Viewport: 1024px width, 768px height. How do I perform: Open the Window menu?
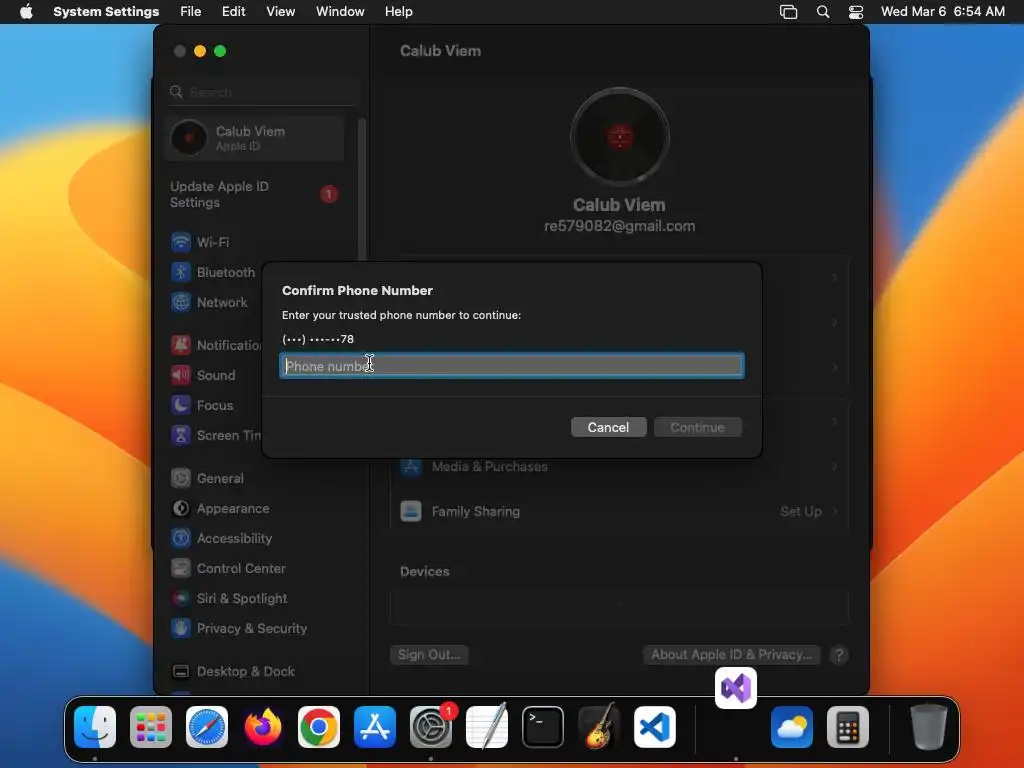click(x=340, y=12)
